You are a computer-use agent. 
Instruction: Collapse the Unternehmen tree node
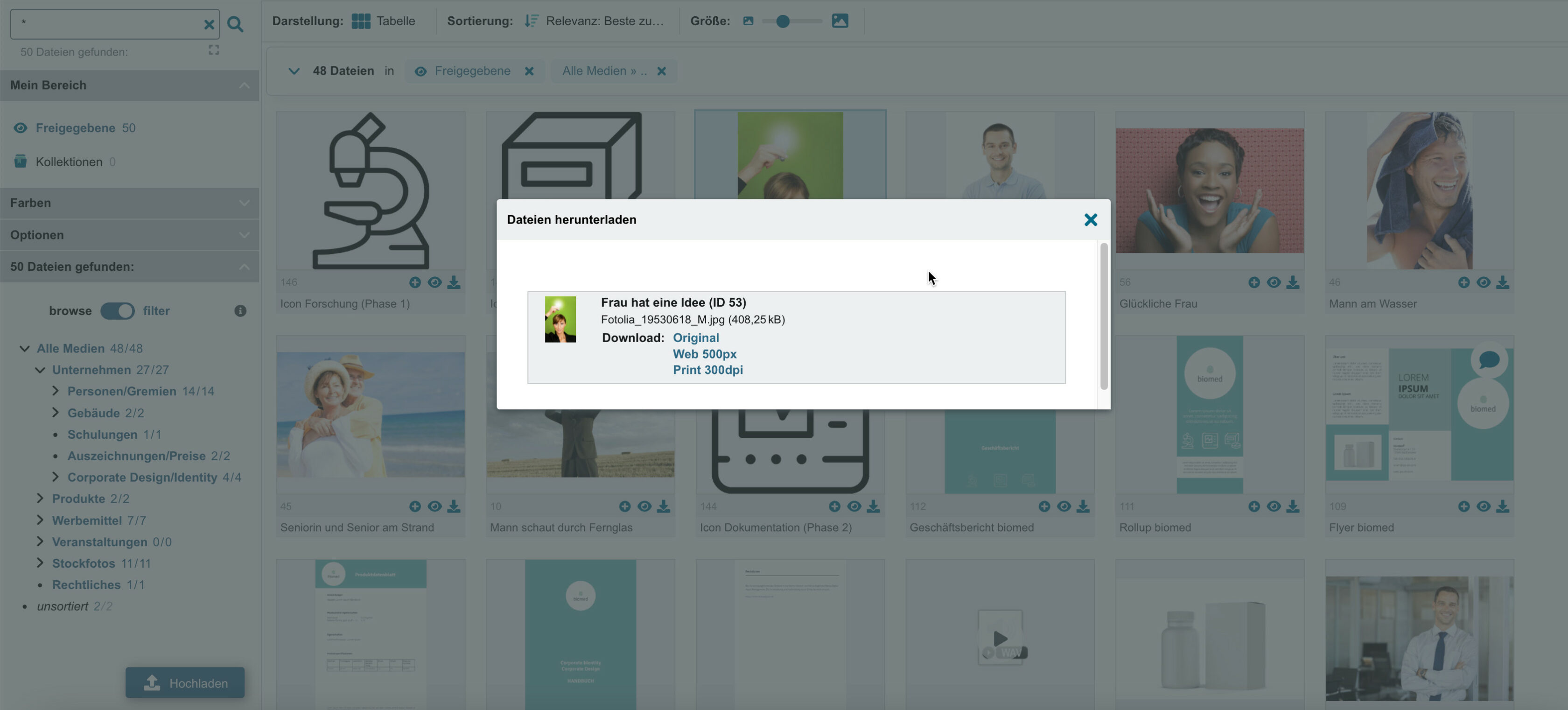40,370
